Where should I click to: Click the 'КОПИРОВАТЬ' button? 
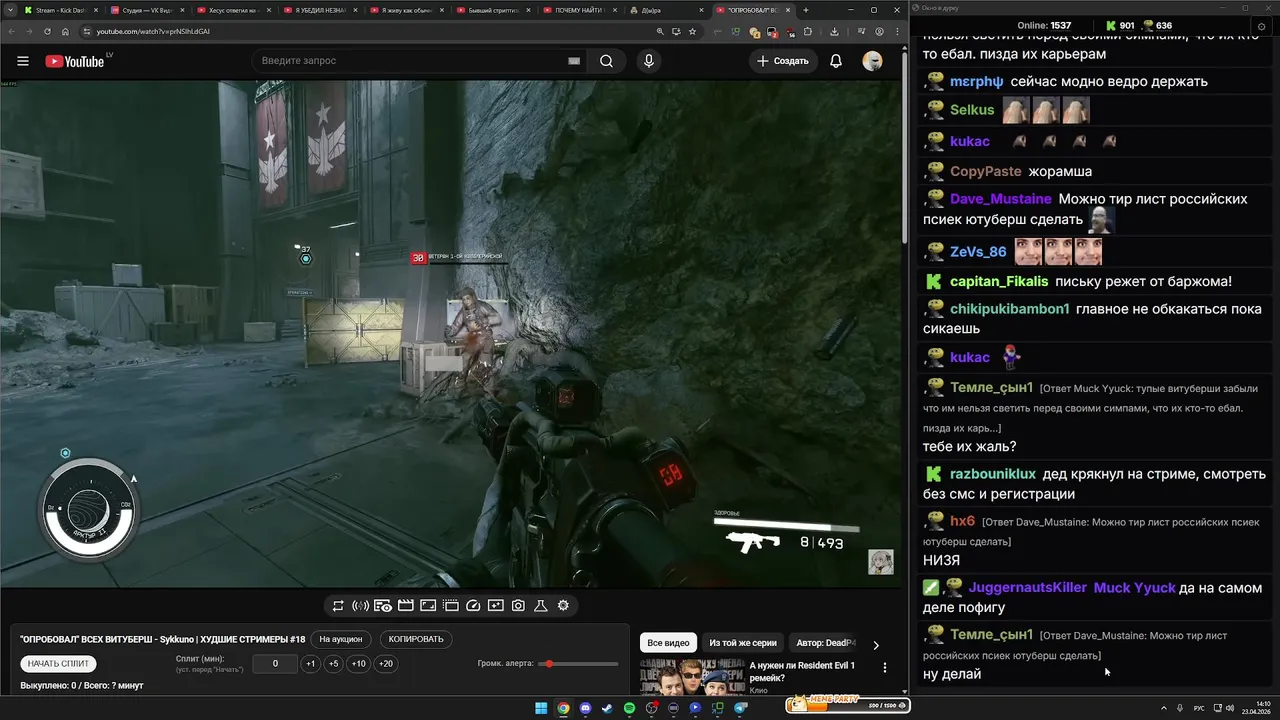click(416, 639)
